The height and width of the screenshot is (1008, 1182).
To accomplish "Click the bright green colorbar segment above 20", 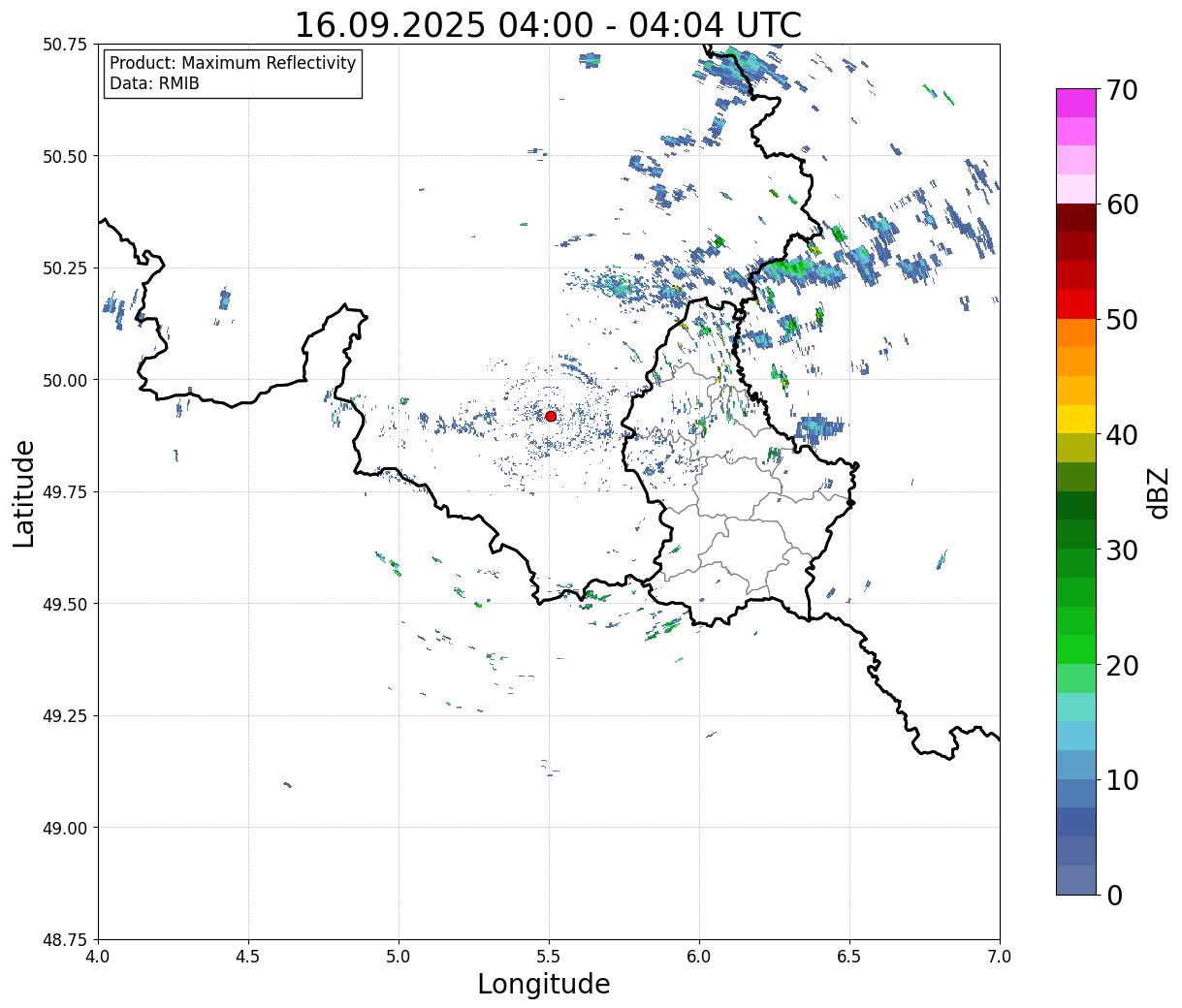I will (x=1076, y=649).
